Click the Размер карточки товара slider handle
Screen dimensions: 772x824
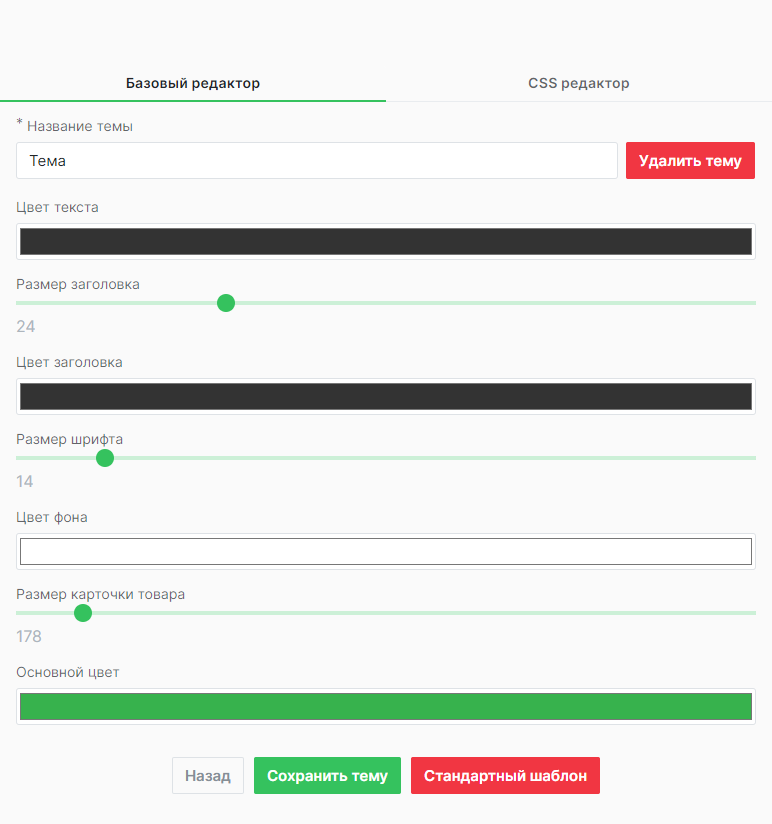click(83, 613)
